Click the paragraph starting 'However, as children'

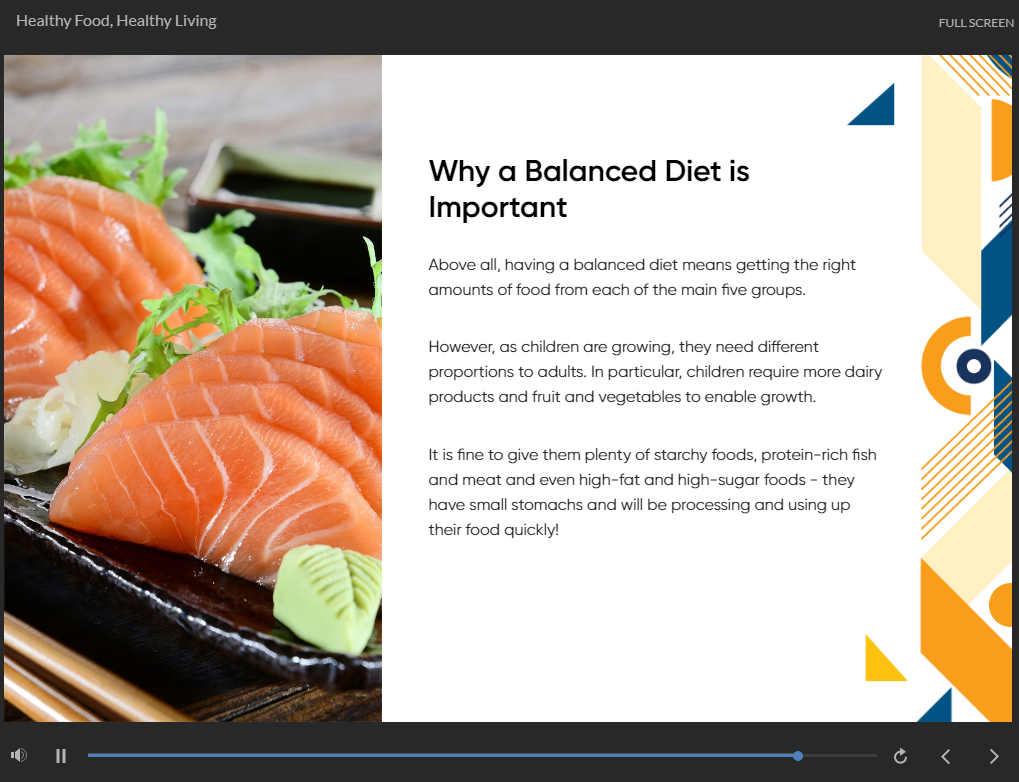[655, 372]
